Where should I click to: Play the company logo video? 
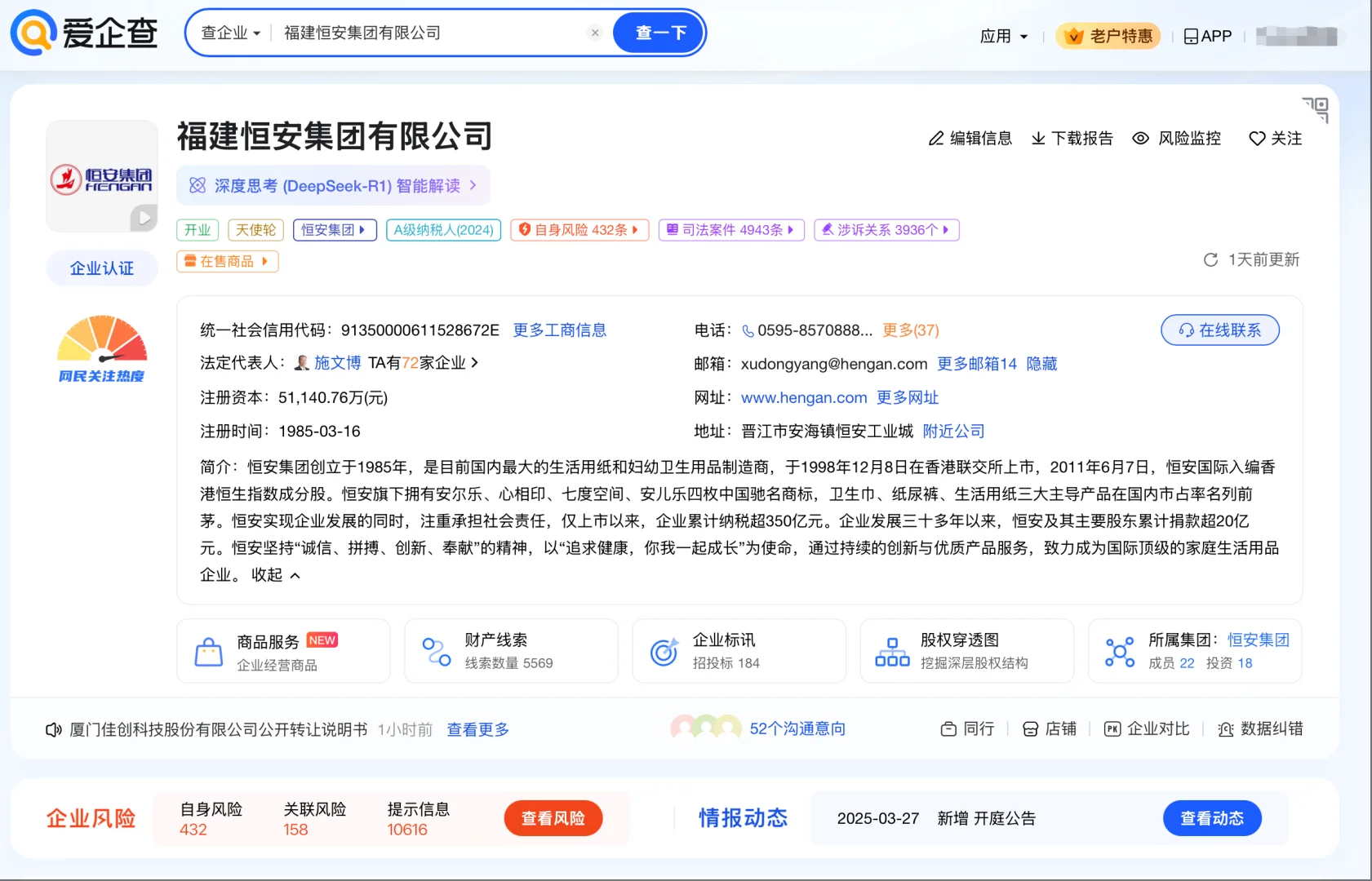(144, 218)
